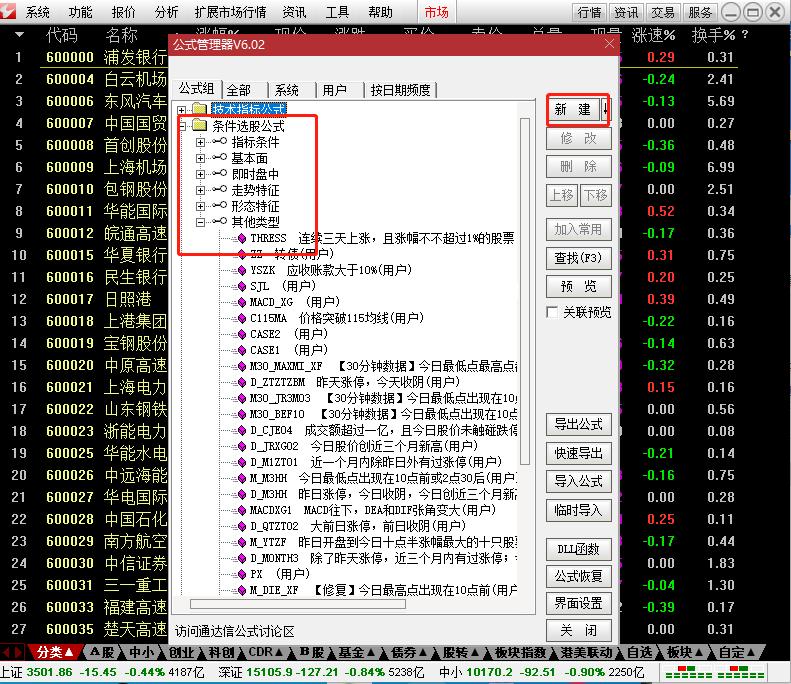Click the diamond icon beside PX formula
Screen dimensions: 791x684
(242, 574)
